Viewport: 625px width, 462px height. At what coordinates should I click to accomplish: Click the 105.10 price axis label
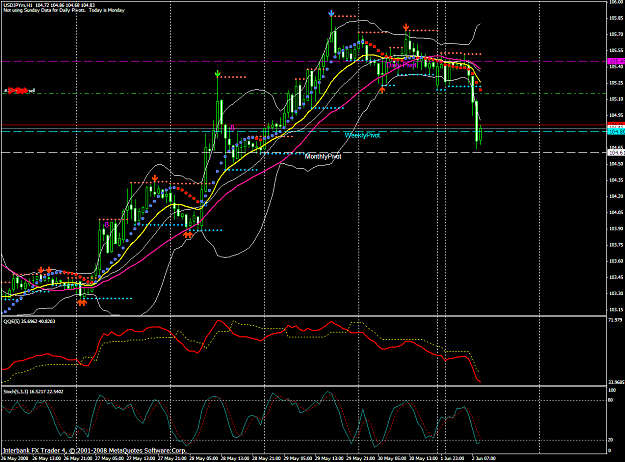616,99
